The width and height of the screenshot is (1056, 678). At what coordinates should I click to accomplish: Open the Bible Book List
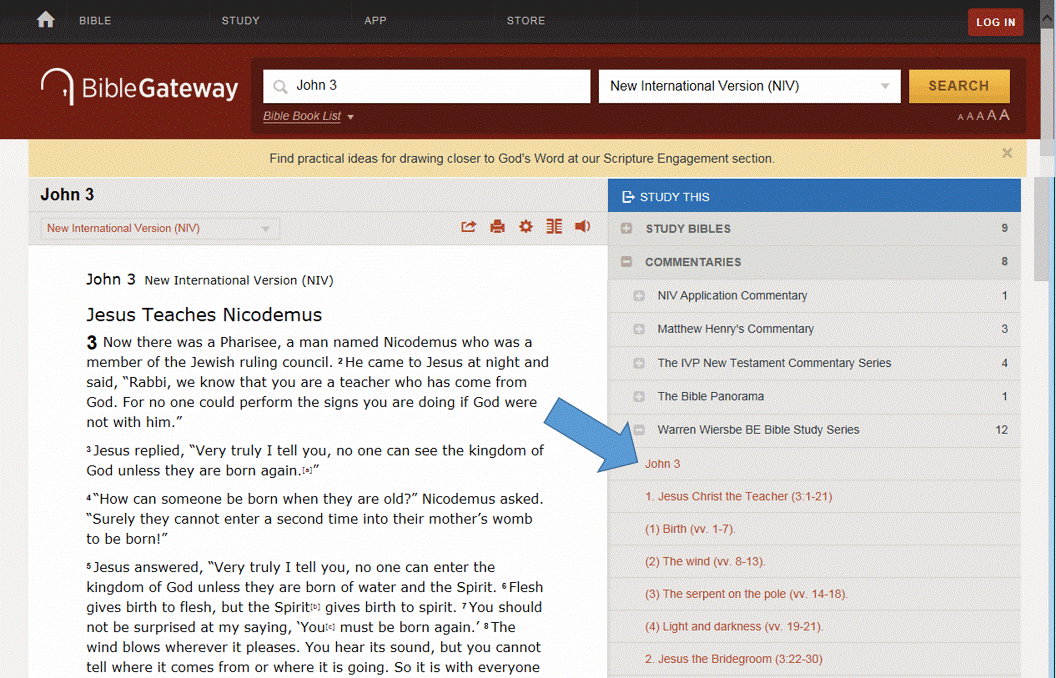point(308,116)
